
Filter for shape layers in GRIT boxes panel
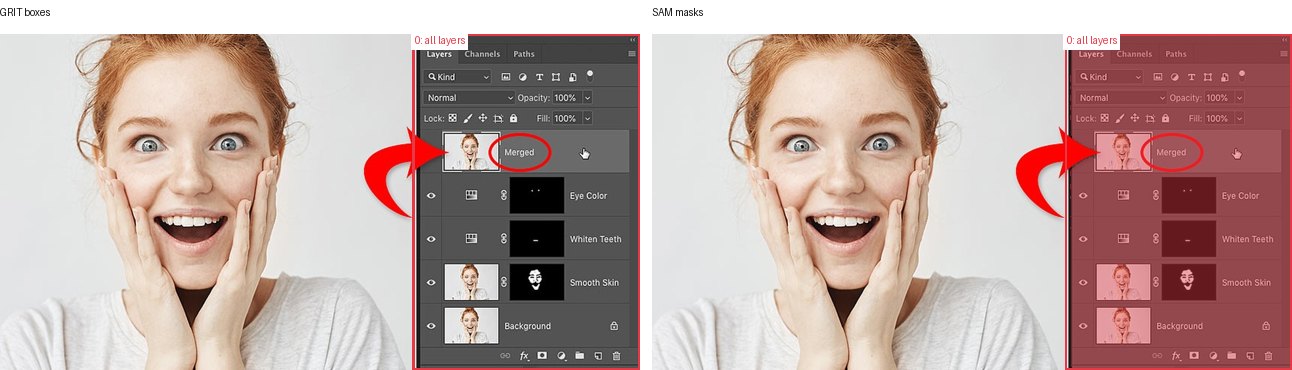point(556,77)
